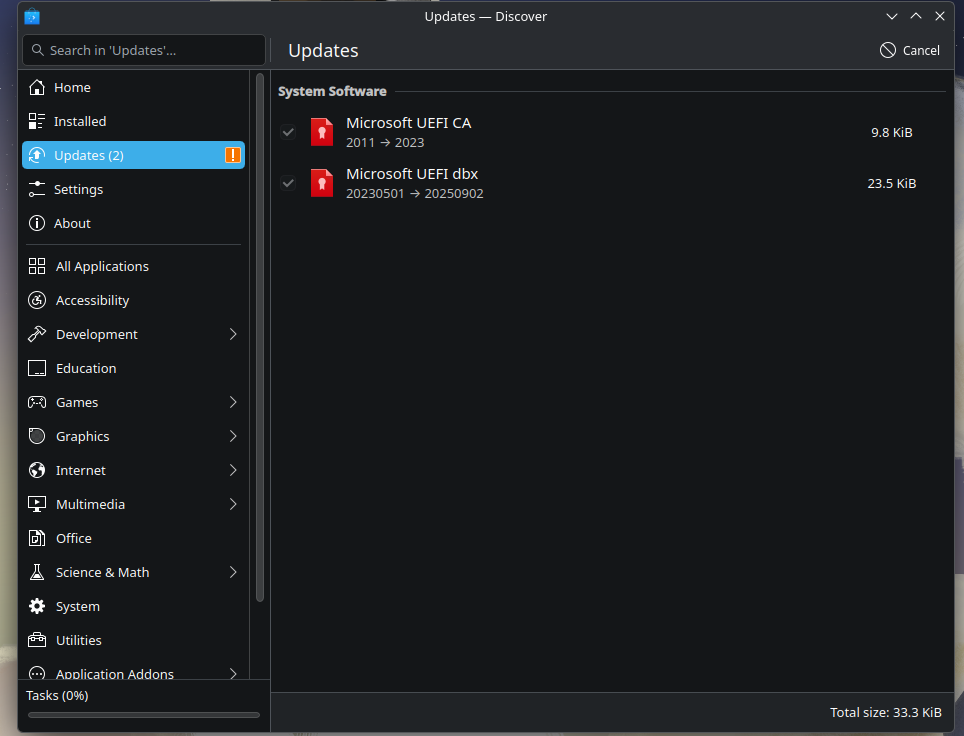This screenshot has width=964, height=736.
Task: Click the Discover app icon in title bar
Action: (x=32, y=17)
